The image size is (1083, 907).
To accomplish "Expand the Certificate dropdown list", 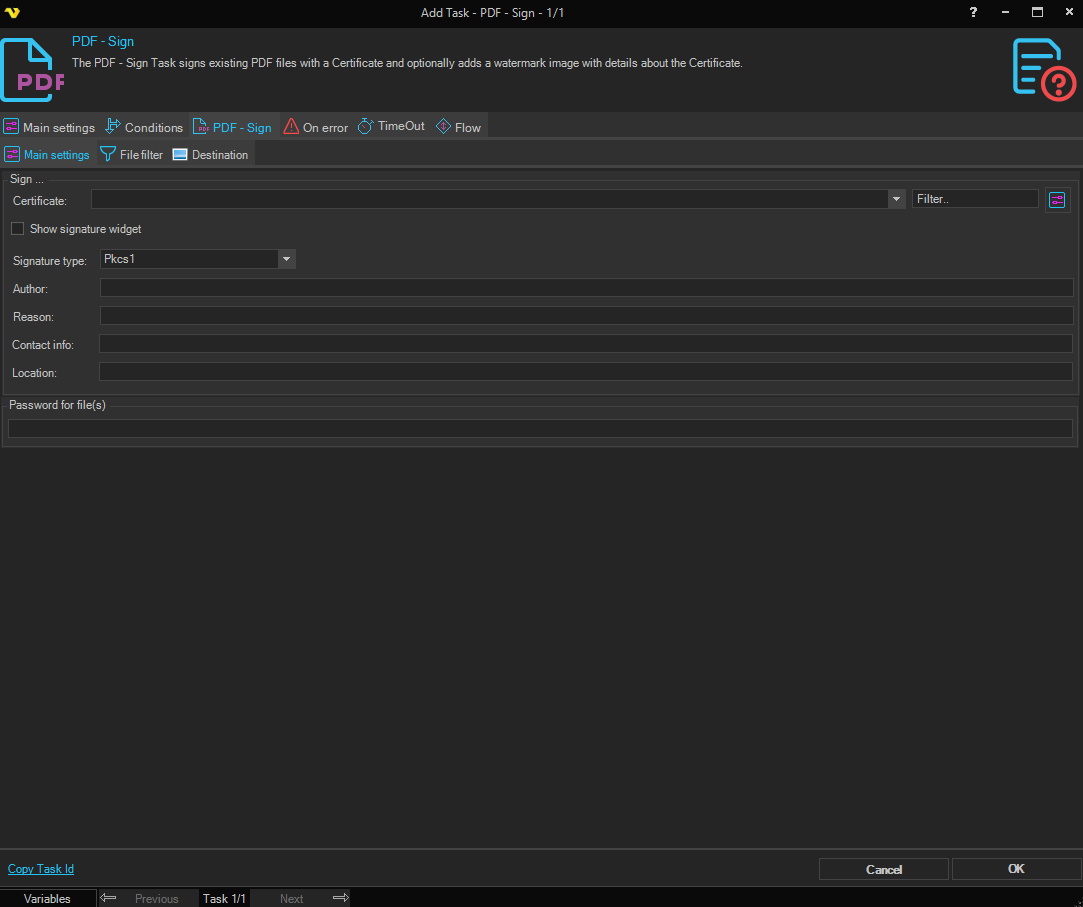I will tap(896, 200).
